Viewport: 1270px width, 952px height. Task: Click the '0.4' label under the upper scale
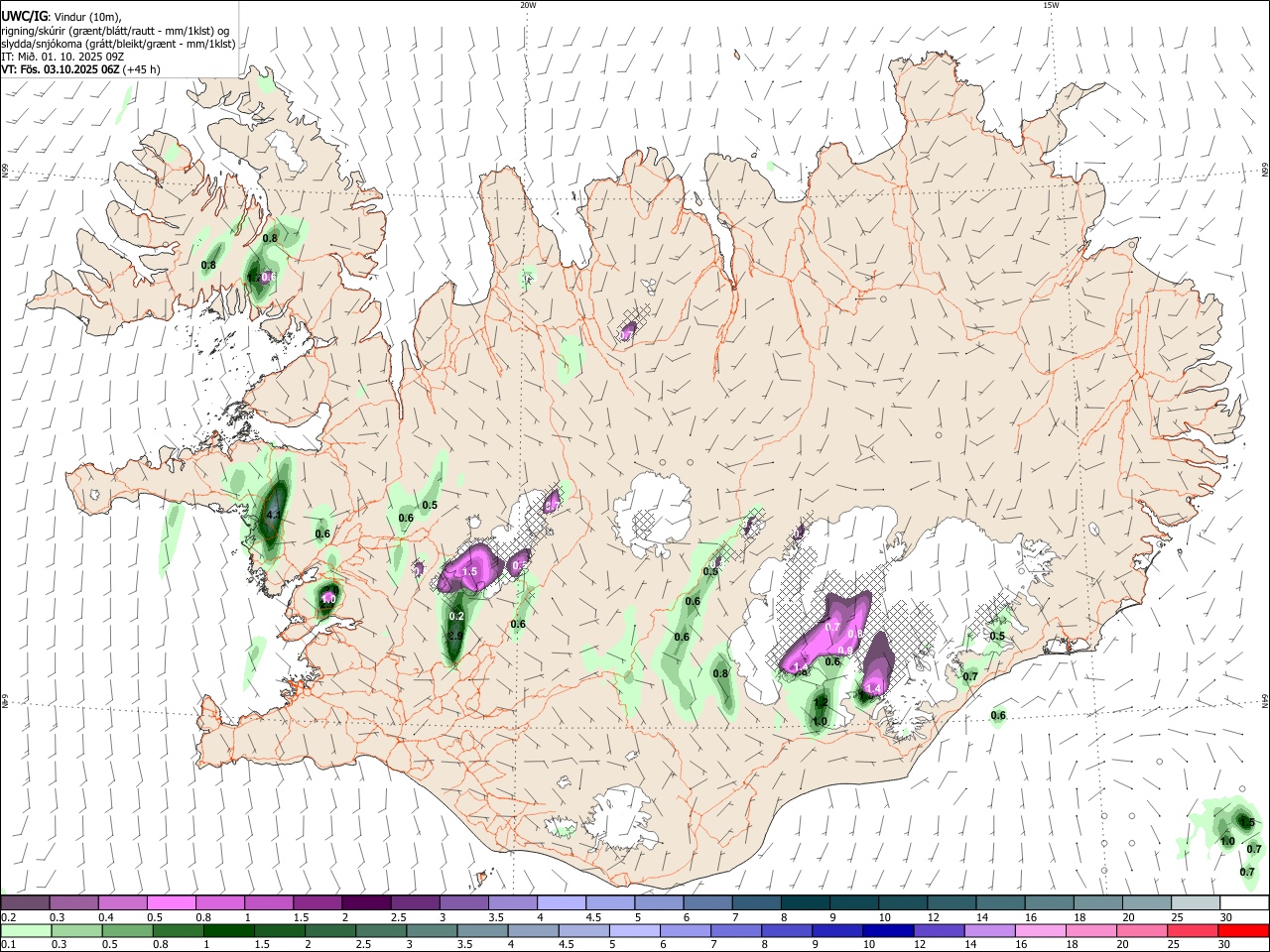(105, 917)
